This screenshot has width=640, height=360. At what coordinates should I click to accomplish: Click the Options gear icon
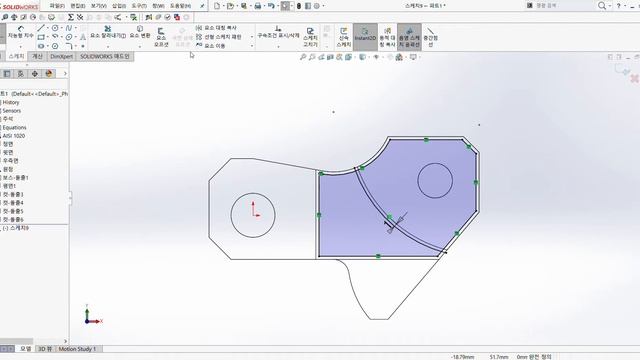click(316, 6)
